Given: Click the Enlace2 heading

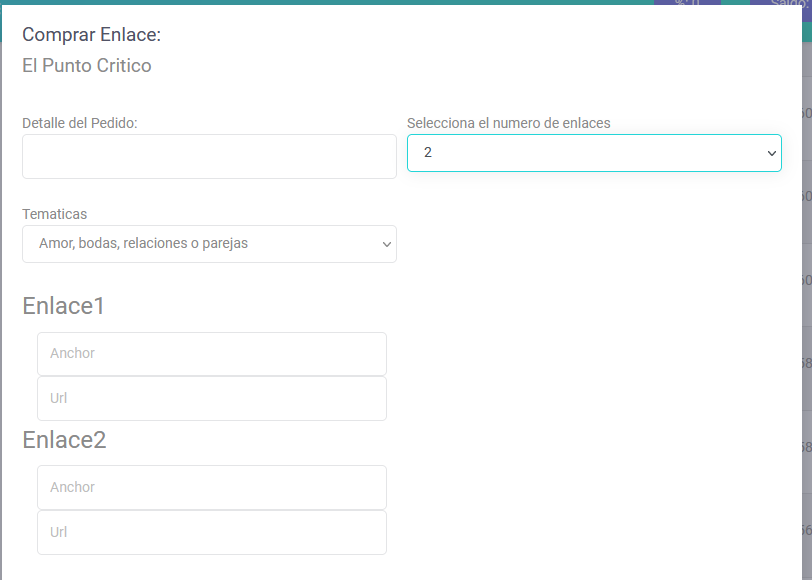Looking at the screenshot, I should 64,440.
